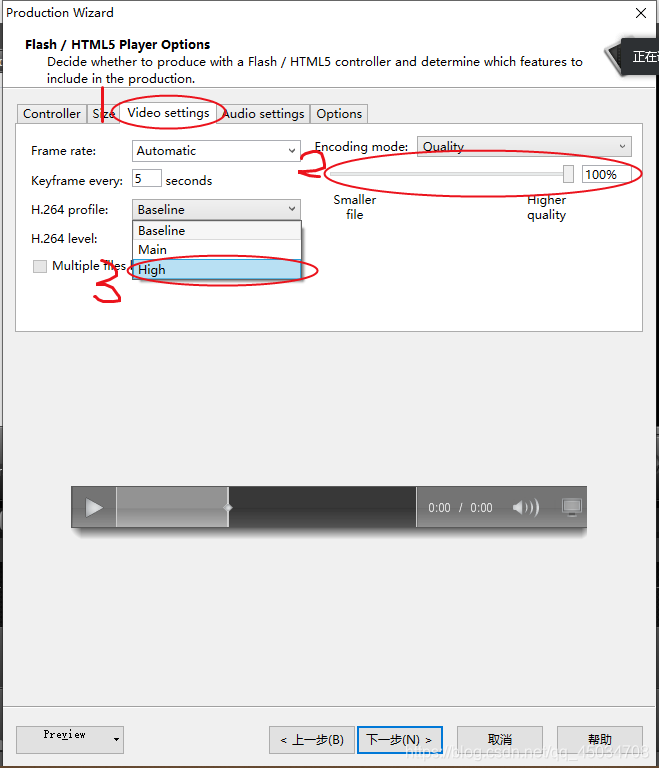Close the Production Wizard window
The image size is (659, 771).
click(641, 13)
